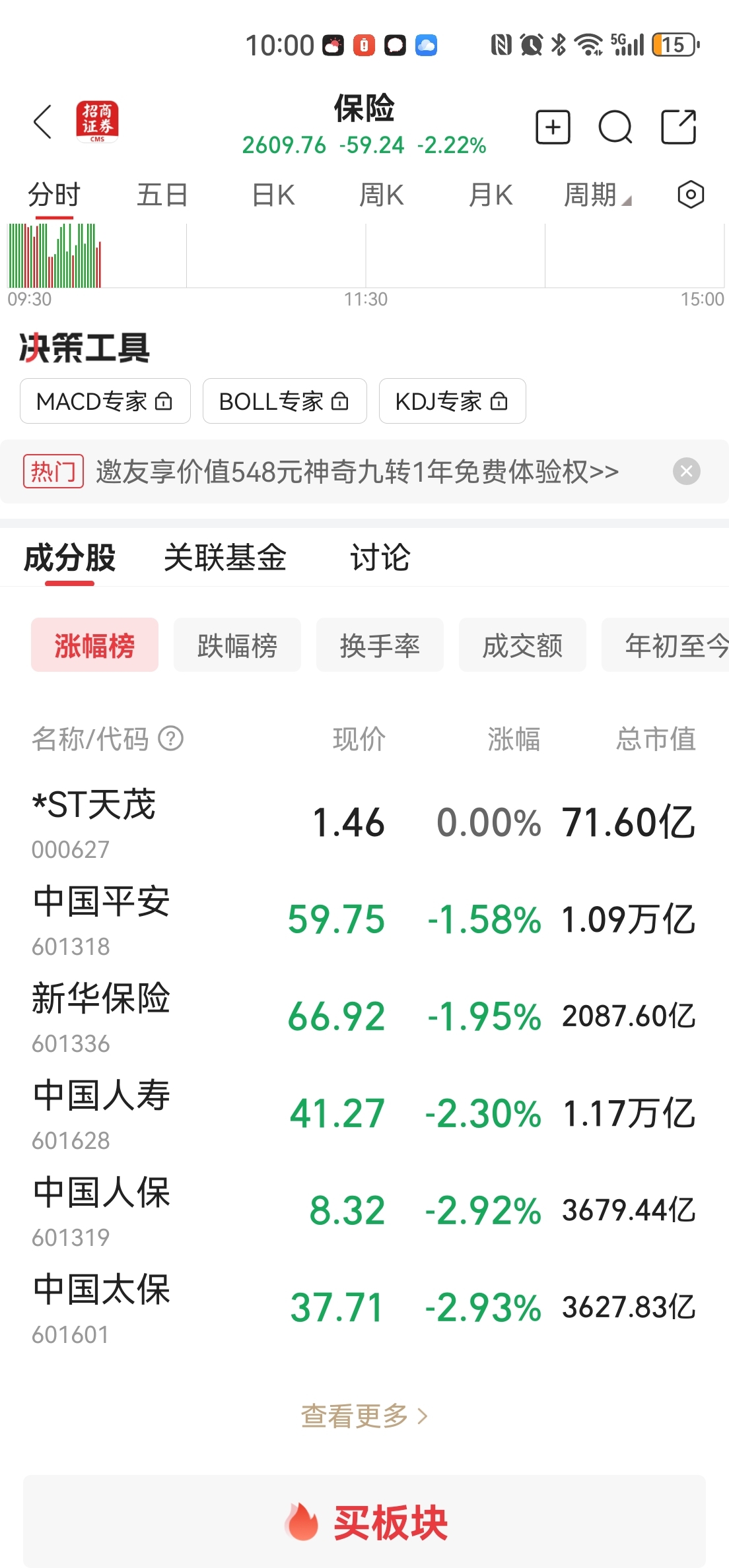Image resolution: width=729 pixels, height=1568 pixels.
Task: Switch to 分时 chart tab
Action: [54, 195]
